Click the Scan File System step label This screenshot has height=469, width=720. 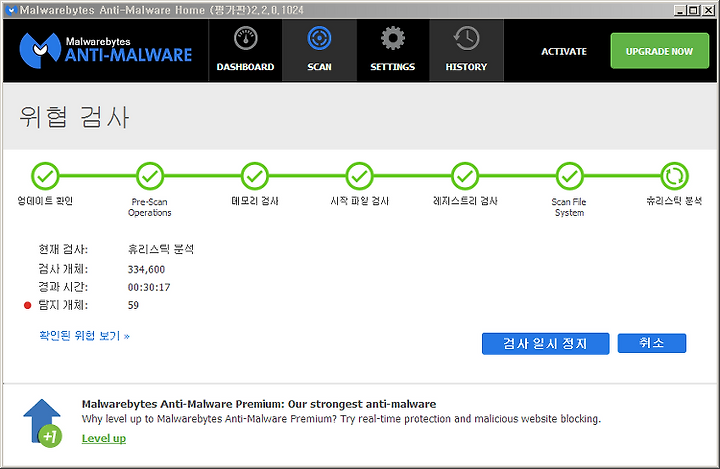point(569,207)
